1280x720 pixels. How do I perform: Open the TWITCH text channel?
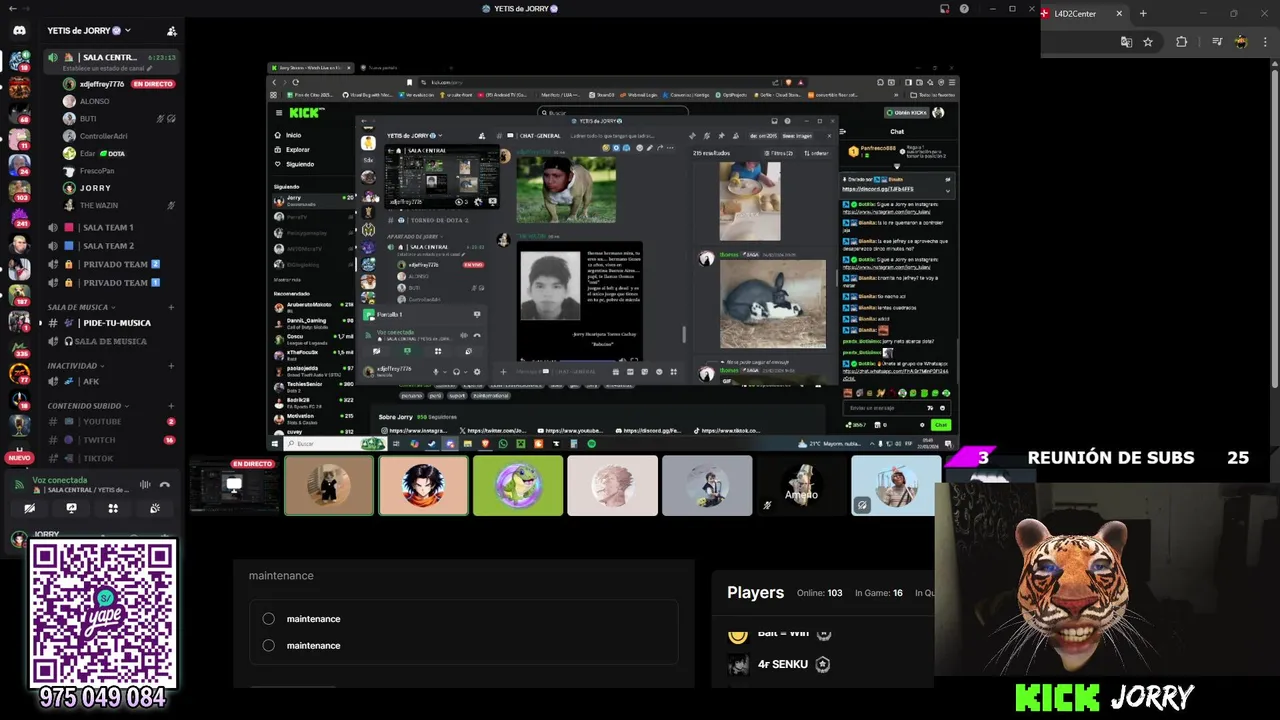(x=112, y=440)
